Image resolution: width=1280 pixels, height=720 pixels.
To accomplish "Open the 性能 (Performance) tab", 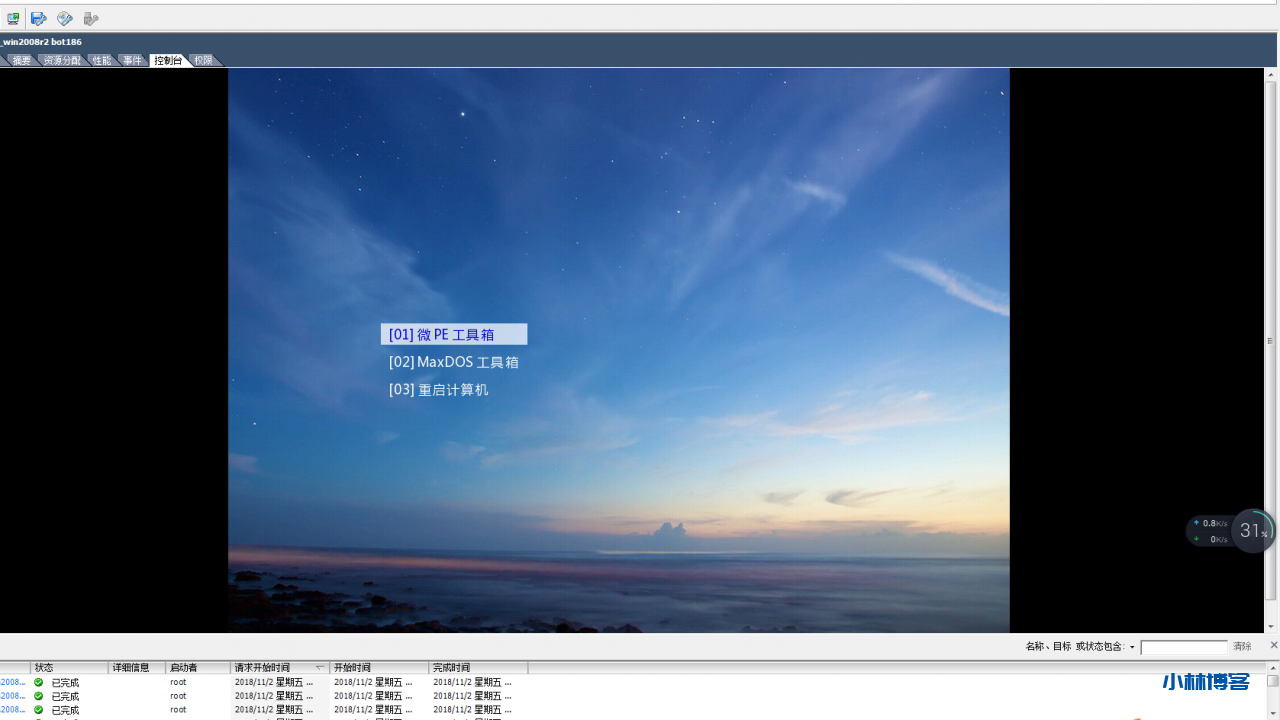I will [x=102, y=61].
